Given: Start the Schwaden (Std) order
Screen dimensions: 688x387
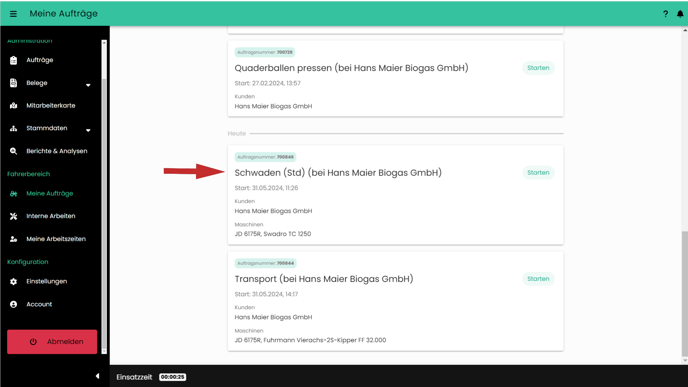Looking at the screenshot, I should point(538,173).
